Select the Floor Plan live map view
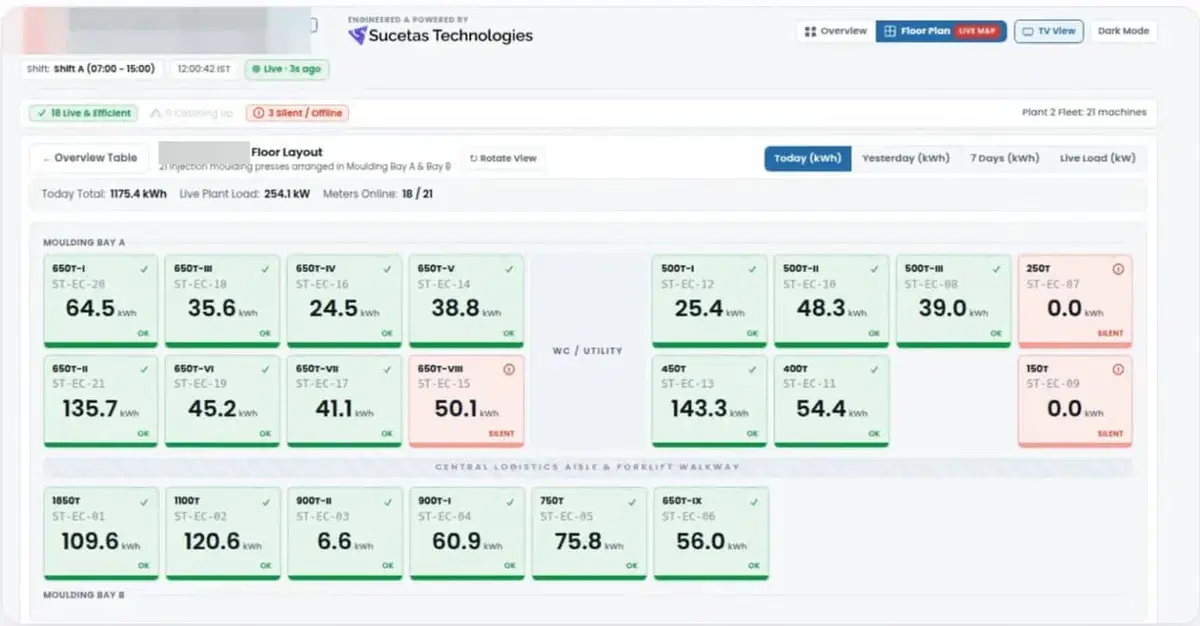The width and height of the screenshot is (1200, 626). click(941, 31)
